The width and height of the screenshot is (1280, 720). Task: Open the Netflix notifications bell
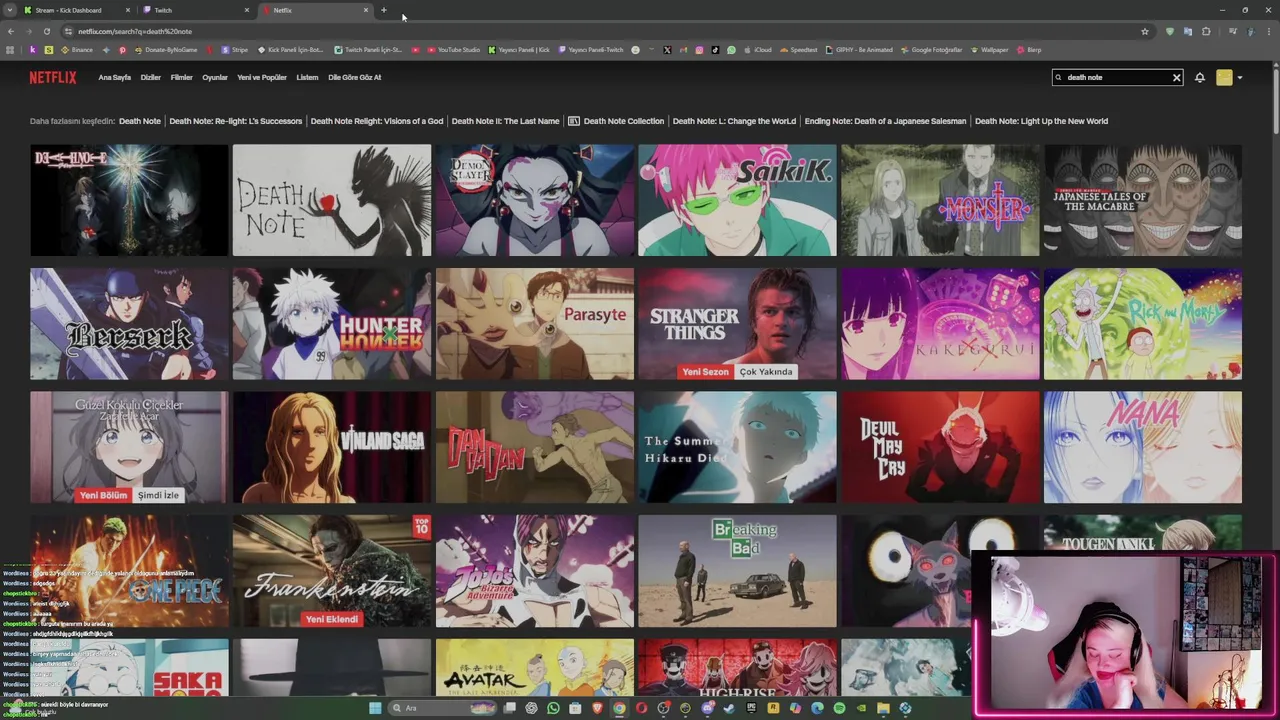(1199, 77)
